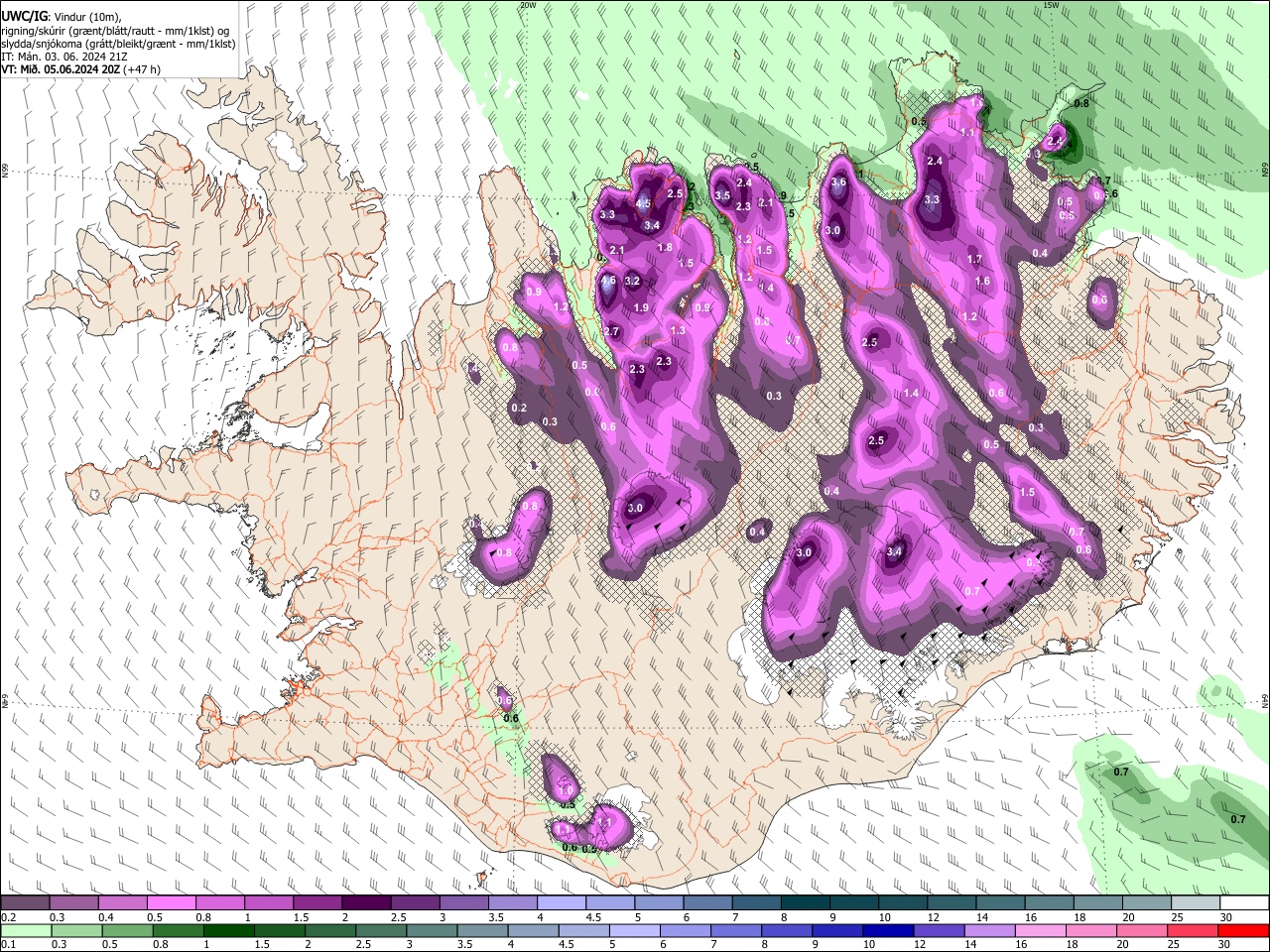Select bottom legend swatch between 0.1 and 0.3

pos(25,930)
